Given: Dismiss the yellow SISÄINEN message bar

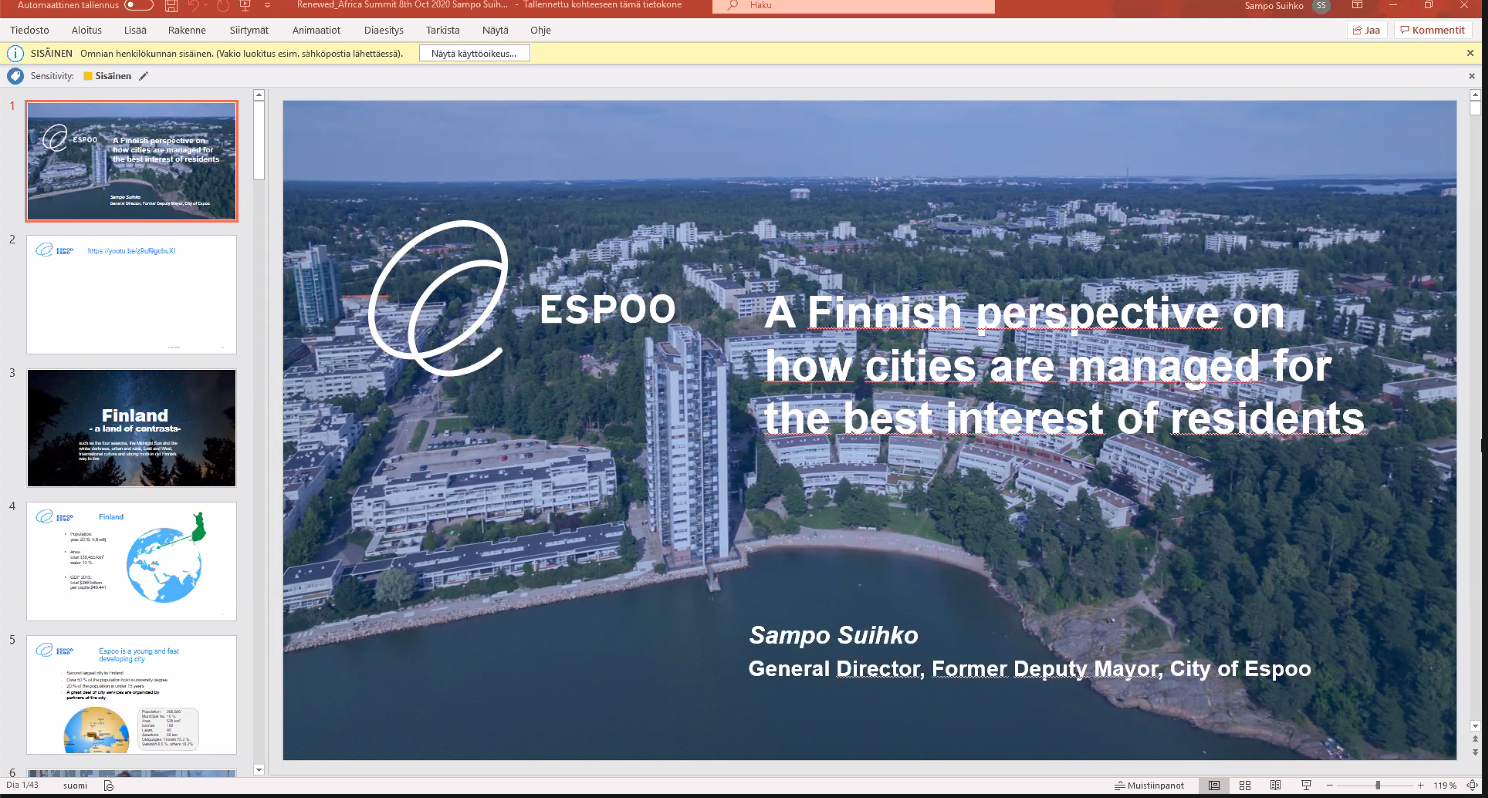Looking at the screenshot, I should (1470, 53).
